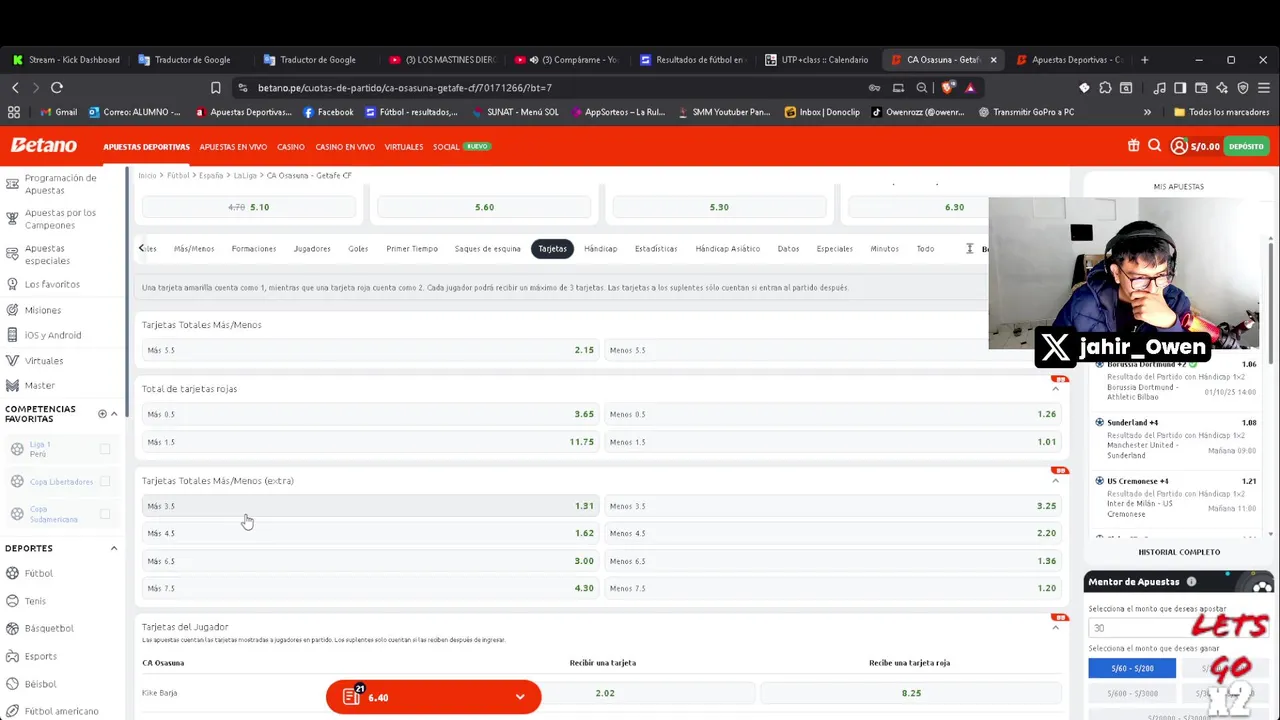
Task: Collapse the Deportes section
Action: [x=114, y=548]
